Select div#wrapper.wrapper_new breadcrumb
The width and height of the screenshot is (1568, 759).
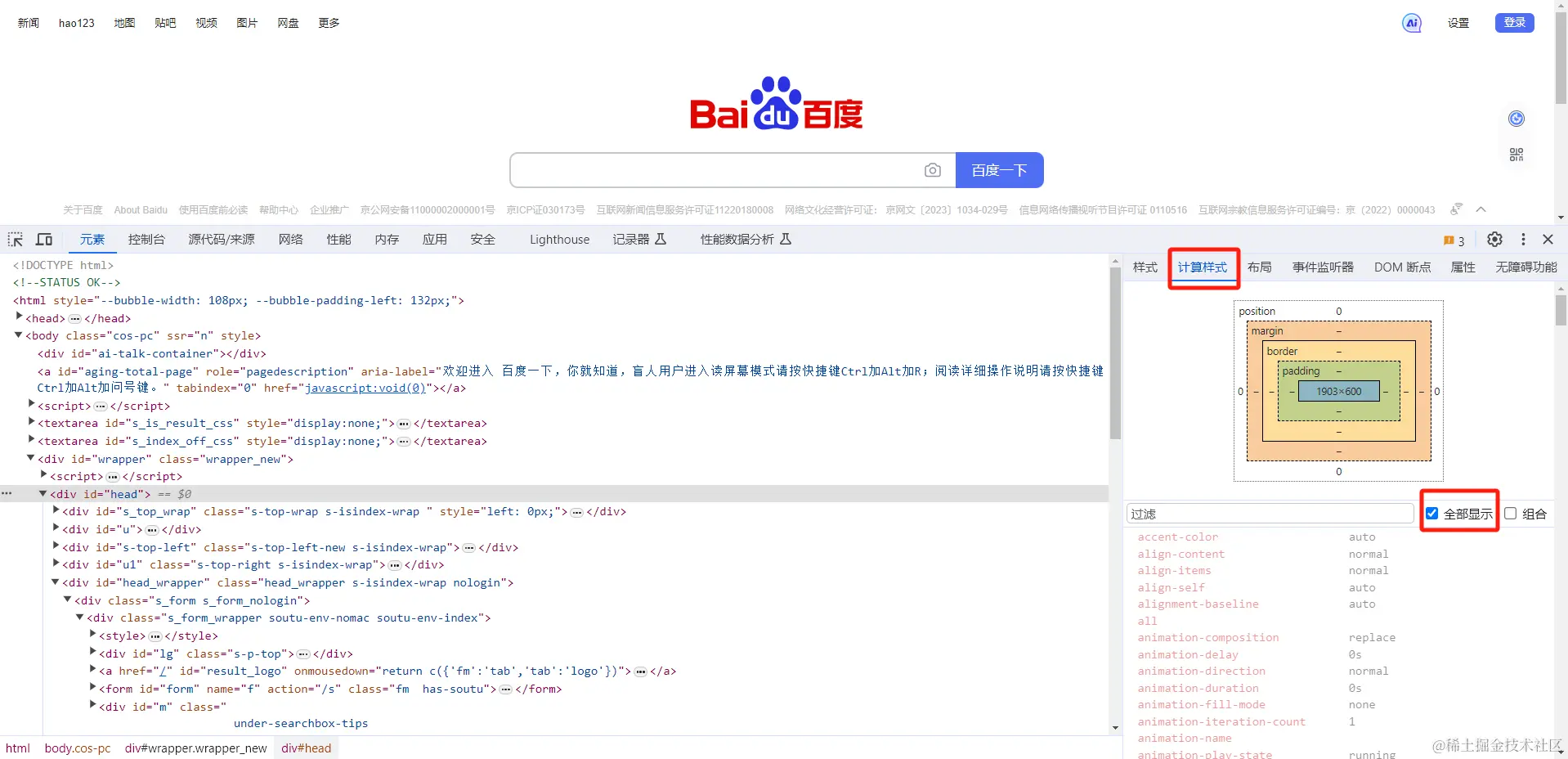(x=196, y=748)
